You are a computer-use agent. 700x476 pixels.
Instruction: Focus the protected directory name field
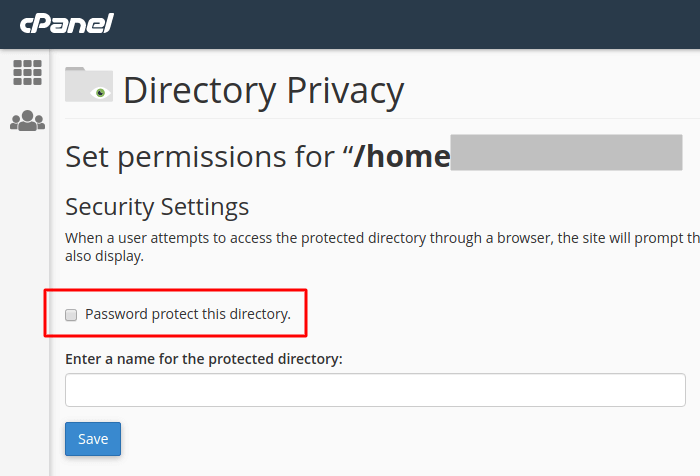coord(375,390)
